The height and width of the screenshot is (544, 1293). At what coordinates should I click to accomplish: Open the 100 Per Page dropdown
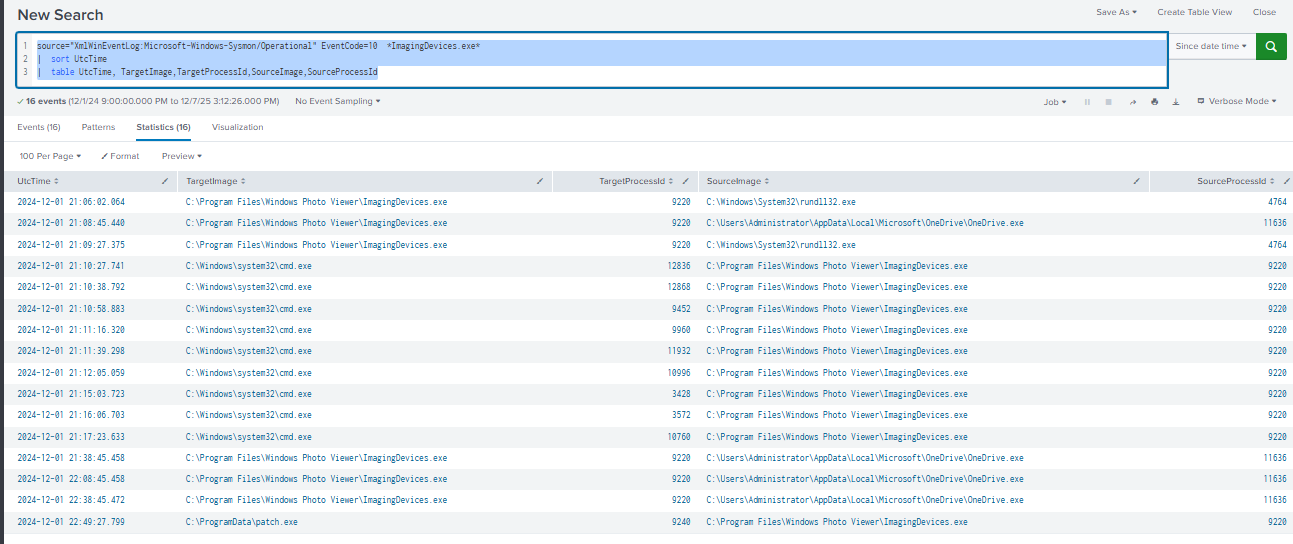[x=50, y=156]
